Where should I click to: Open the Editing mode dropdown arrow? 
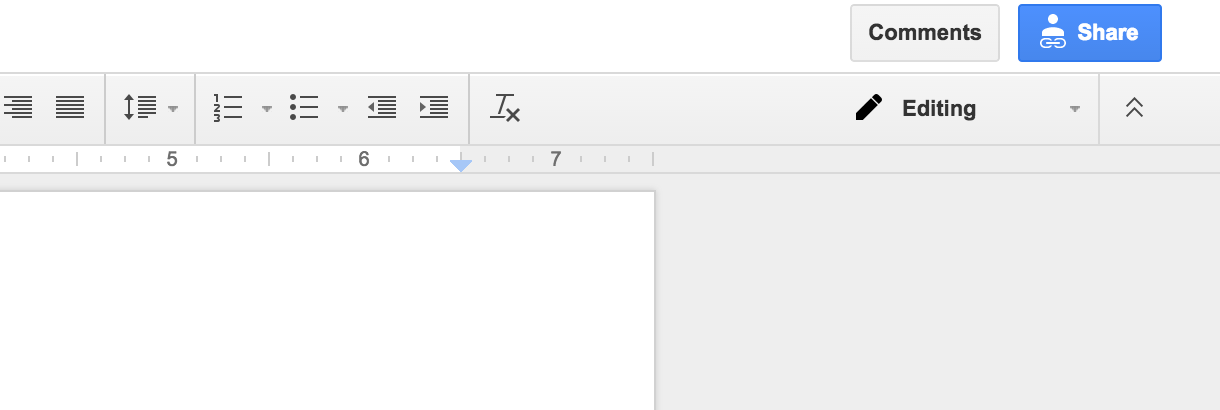point(1075,108)
